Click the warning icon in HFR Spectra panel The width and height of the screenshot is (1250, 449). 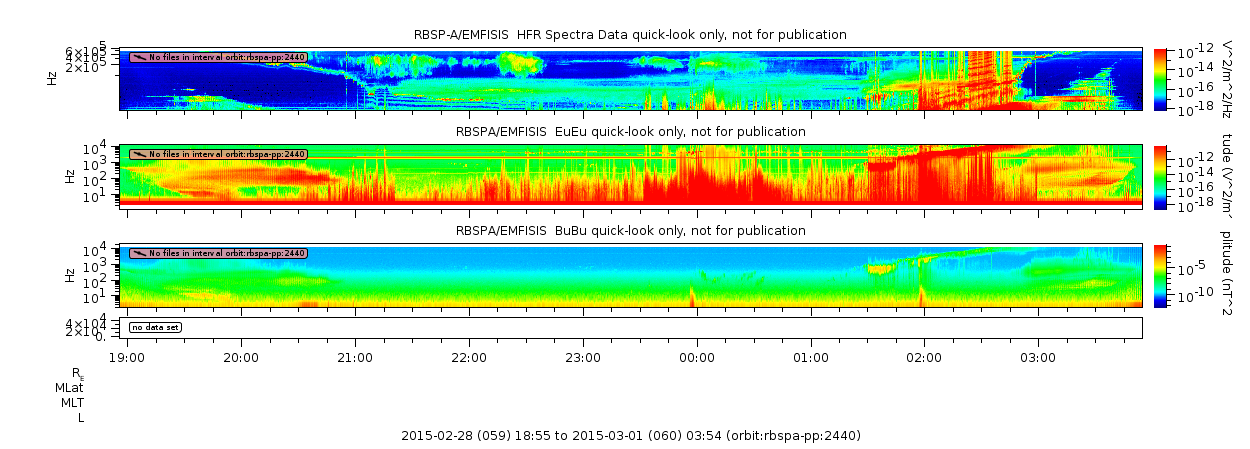click(x=139, y=57)
